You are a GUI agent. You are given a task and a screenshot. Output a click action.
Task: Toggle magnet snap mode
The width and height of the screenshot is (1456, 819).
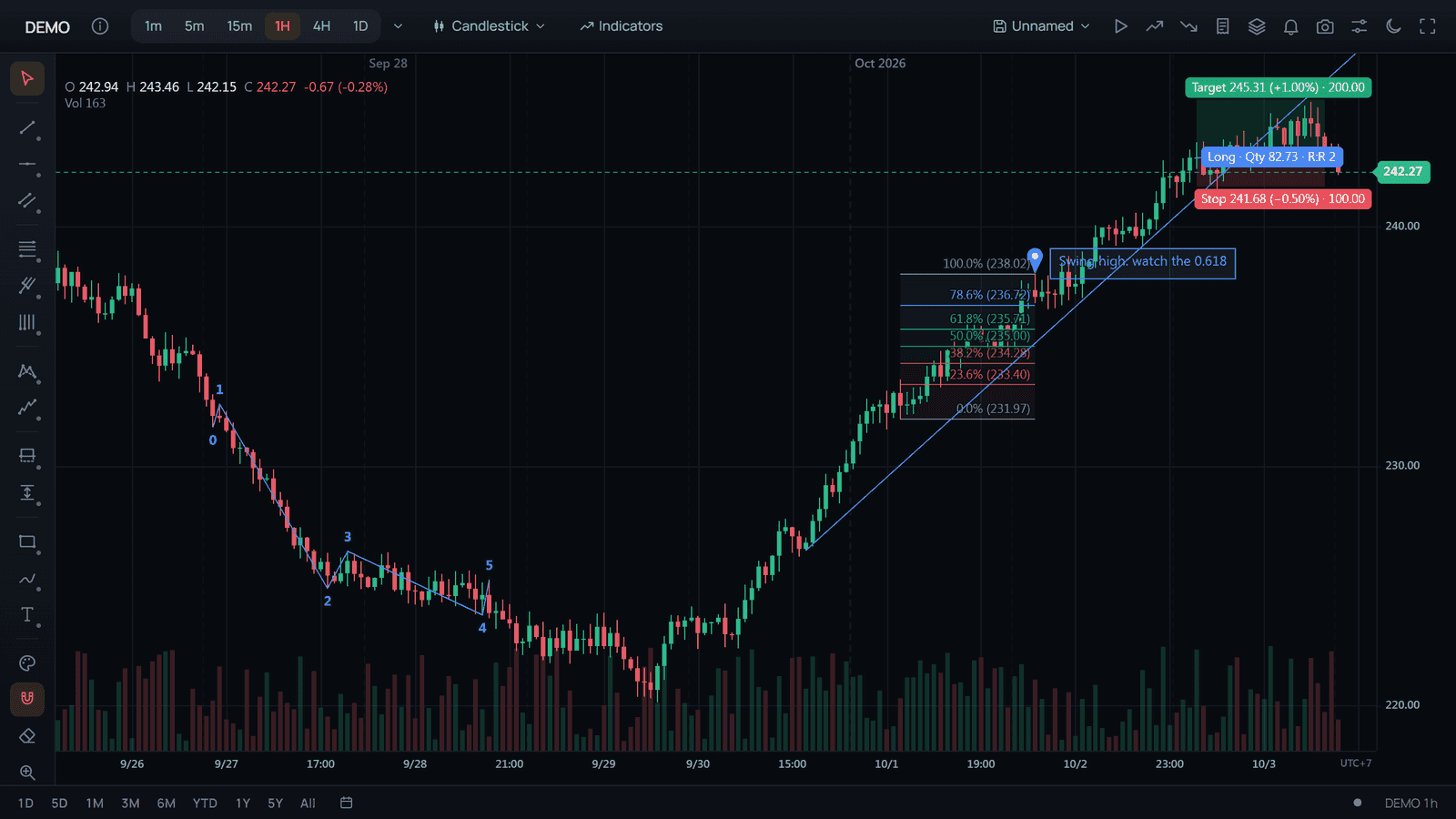pyautogui.click(x=27, y=699)
